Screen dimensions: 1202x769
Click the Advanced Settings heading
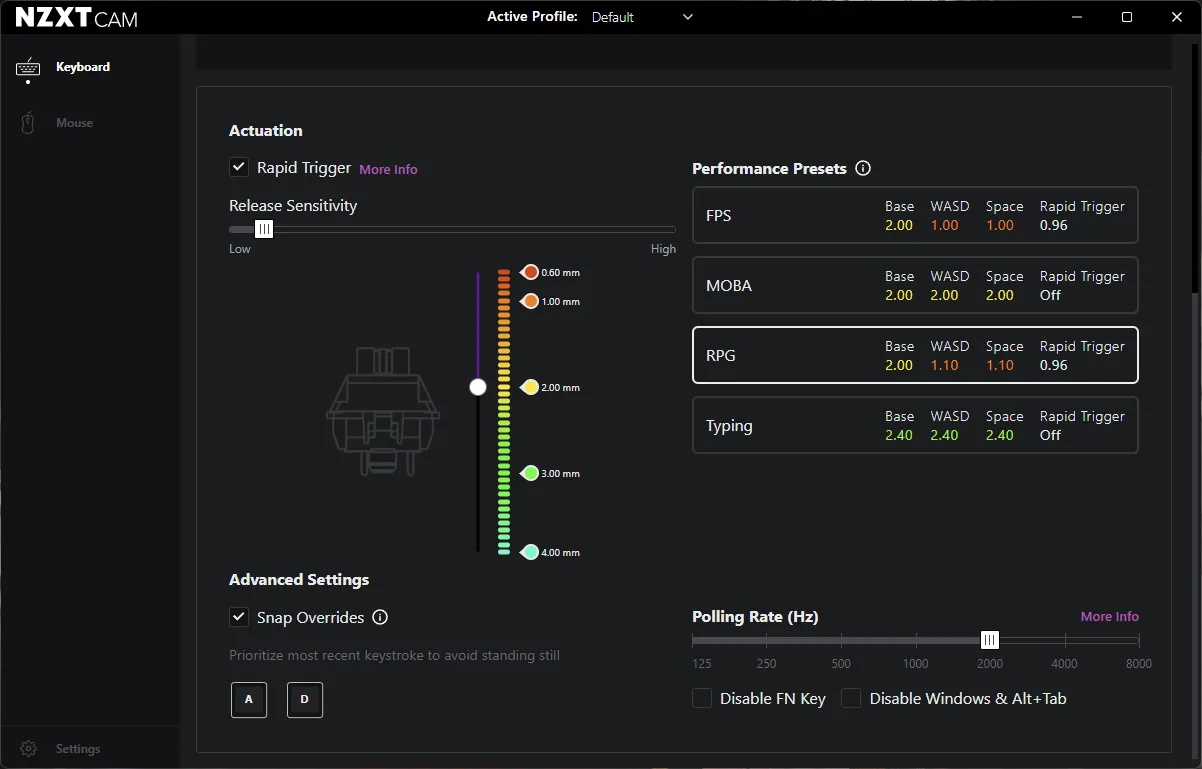click(299, 580)
